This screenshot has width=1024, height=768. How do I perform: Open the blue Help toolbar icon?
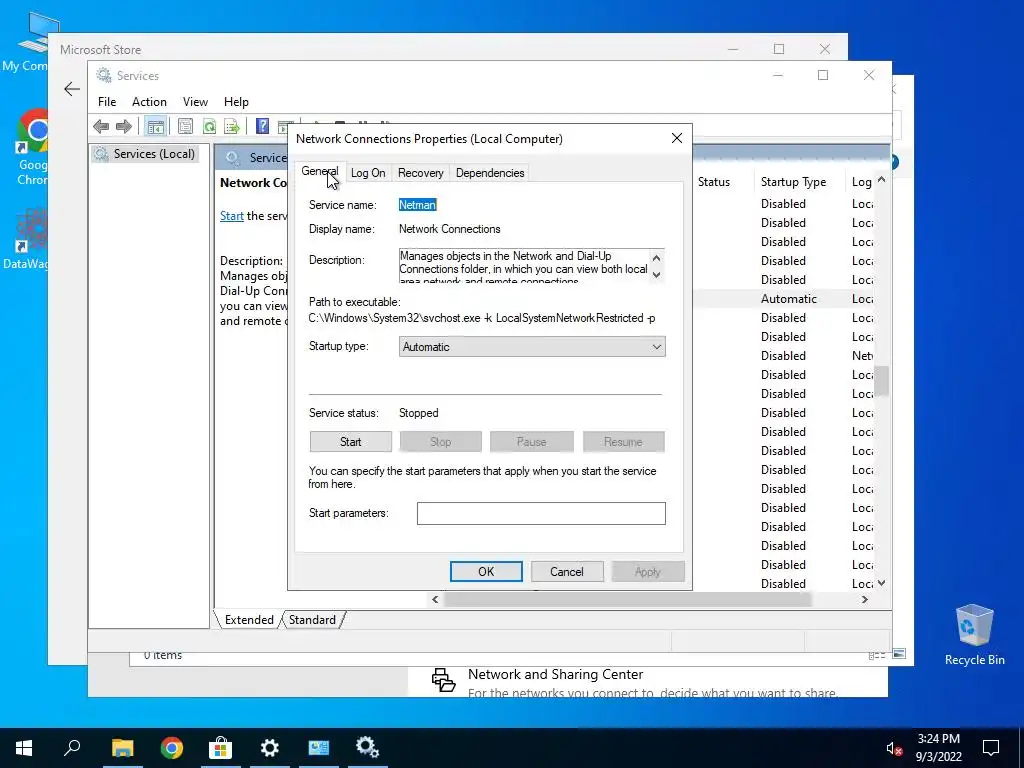(x=263, y=126)
